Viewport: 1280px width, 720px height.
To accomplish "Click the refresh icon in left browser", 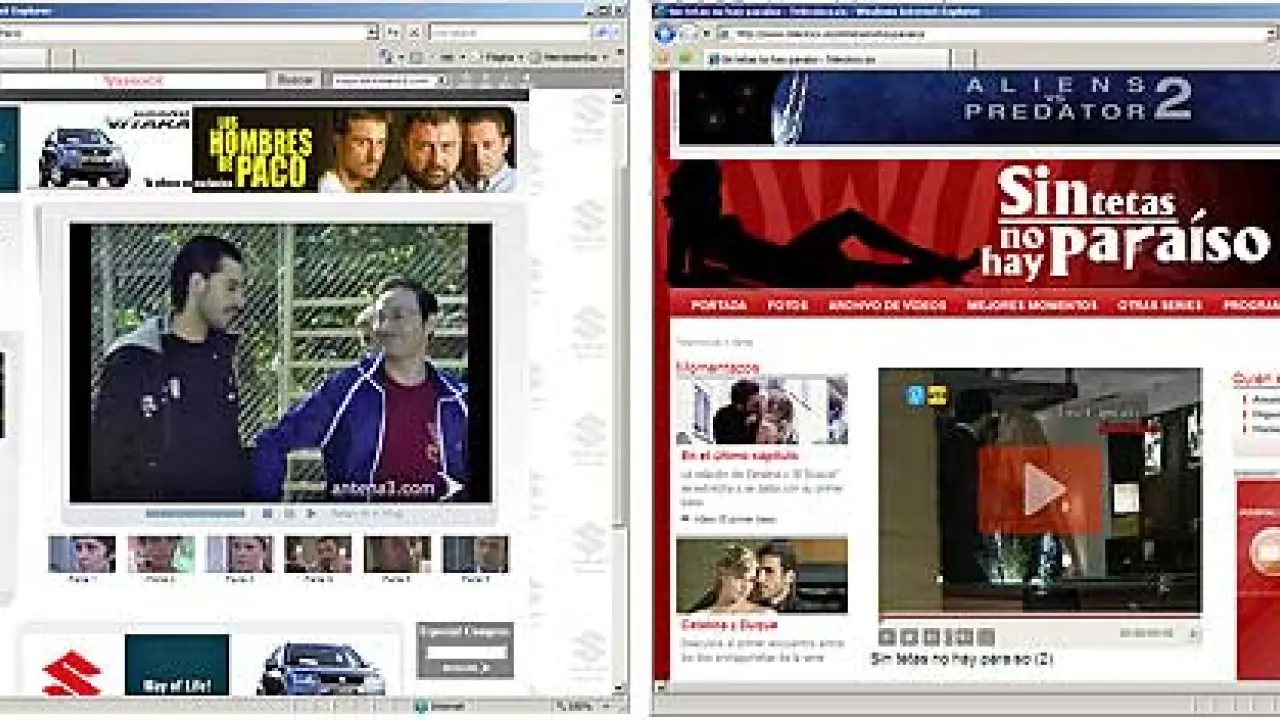I will [392, 33].
